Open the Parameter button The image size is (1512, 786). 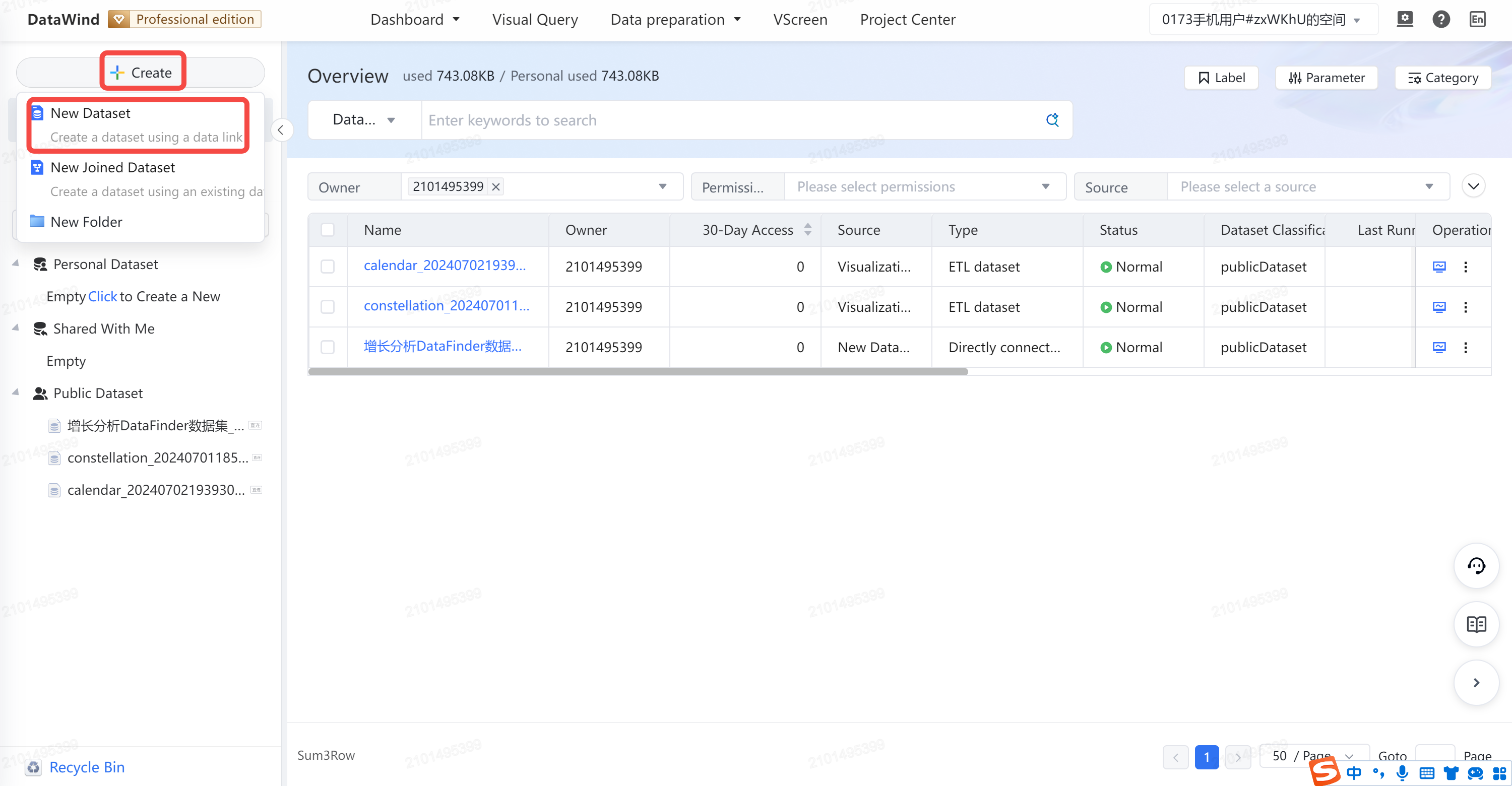coord(1327,78)
